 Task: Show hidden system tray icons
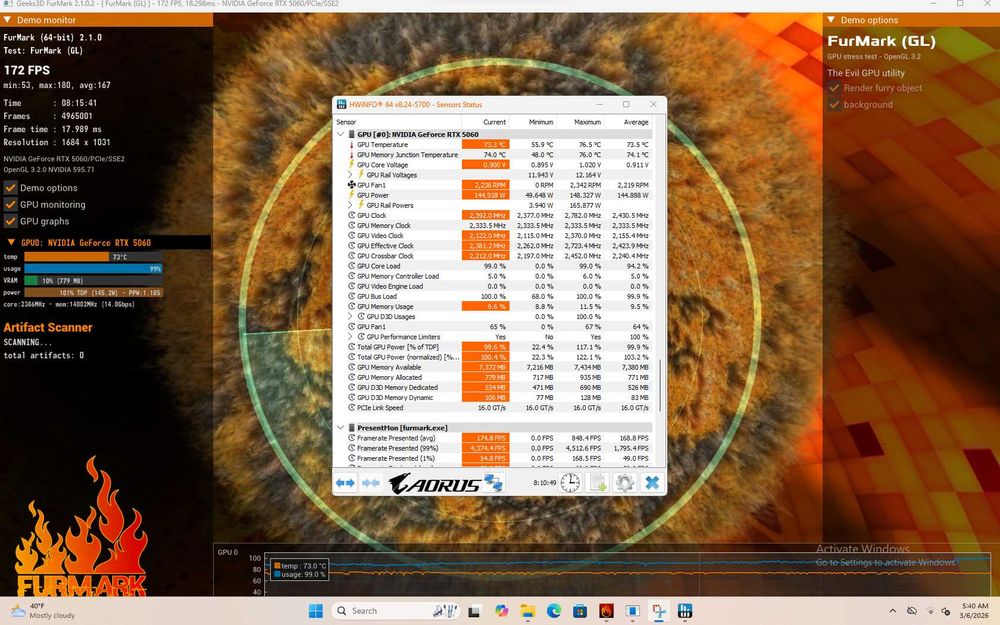[892, 611]
